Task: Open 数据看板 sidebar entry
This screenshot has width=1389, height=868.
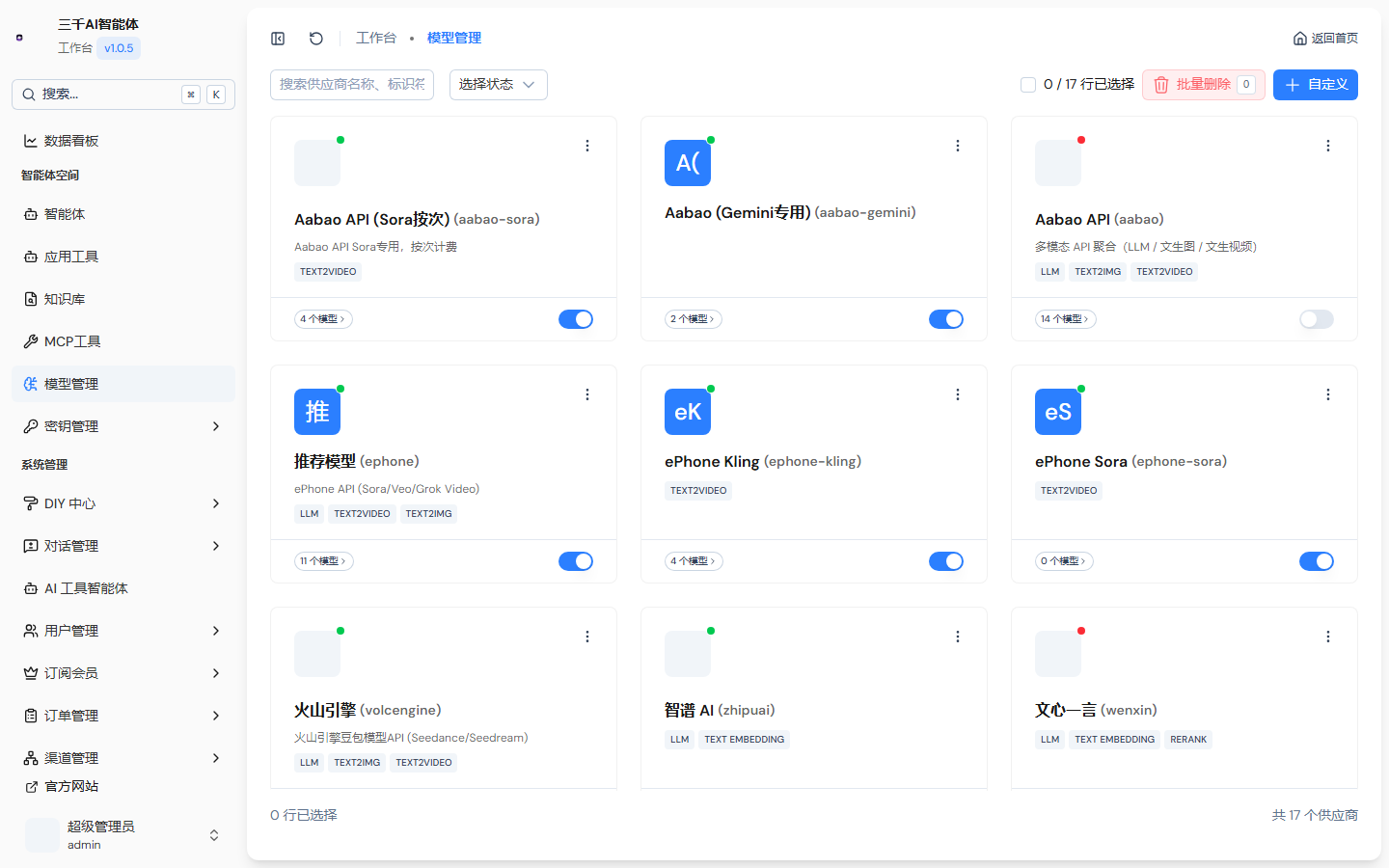Action: click(x=123, y=141)
